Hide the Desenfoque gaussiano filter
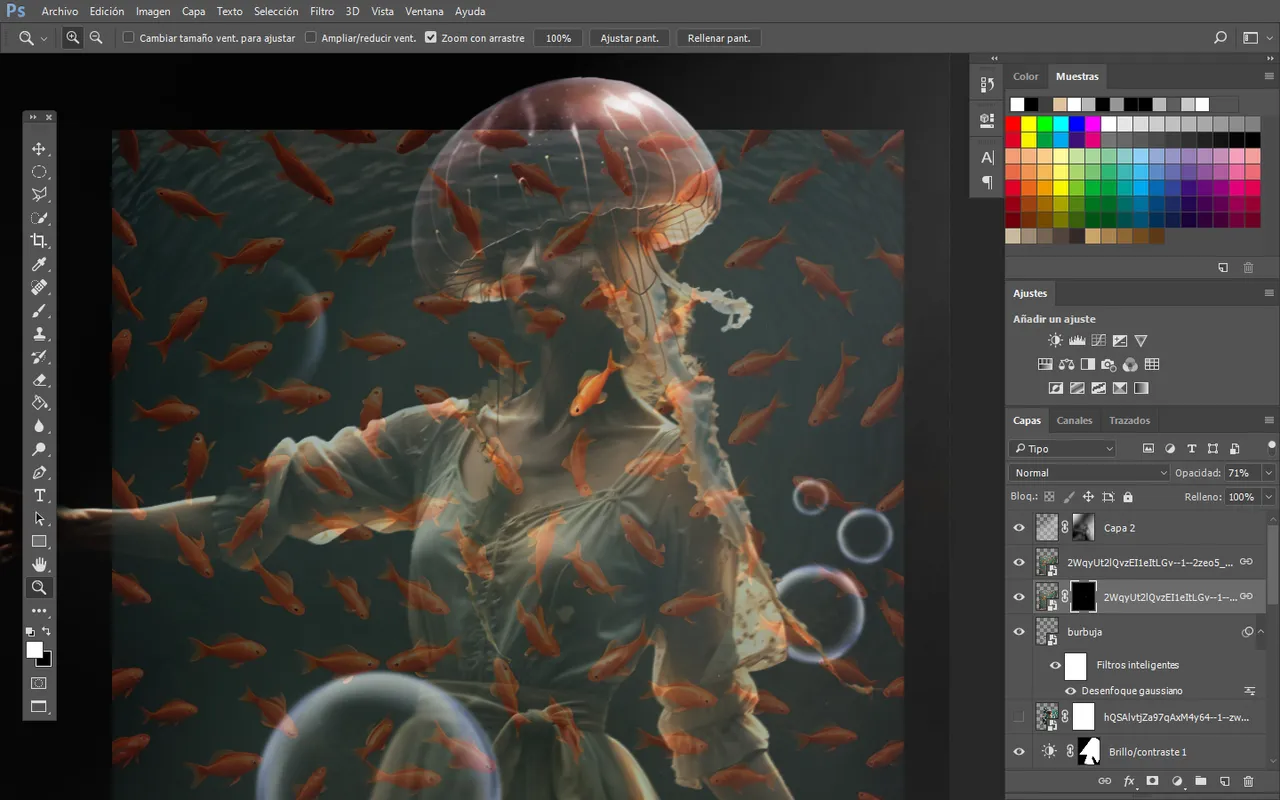 (1071, 691)
